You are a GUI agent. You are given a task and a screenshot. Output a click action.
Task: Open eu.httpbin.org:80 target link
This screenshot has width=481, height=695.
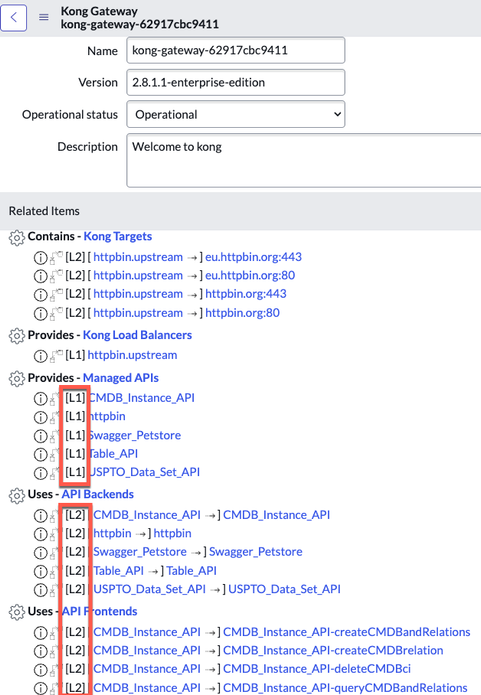(250, 275)
